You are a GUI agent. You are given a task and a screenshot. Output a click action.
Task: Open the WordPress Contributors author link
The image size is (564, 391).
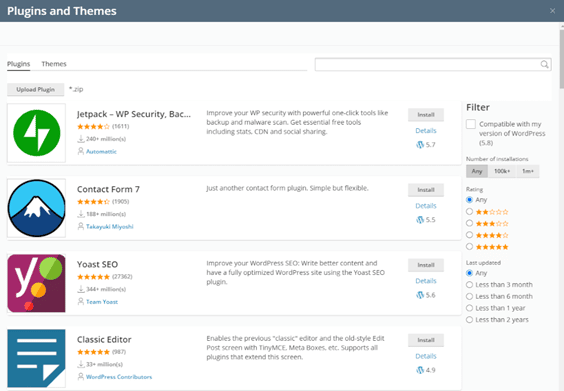coord(119,377)
